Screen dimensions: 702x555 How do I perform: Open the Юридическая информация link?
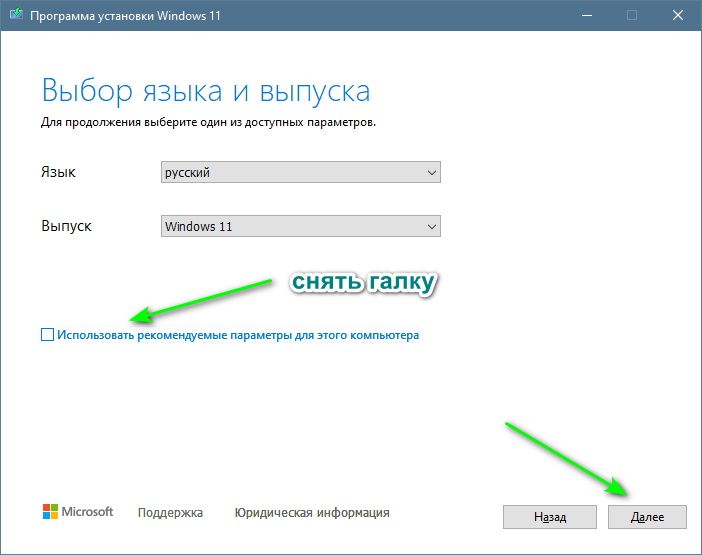pos(312,512)
